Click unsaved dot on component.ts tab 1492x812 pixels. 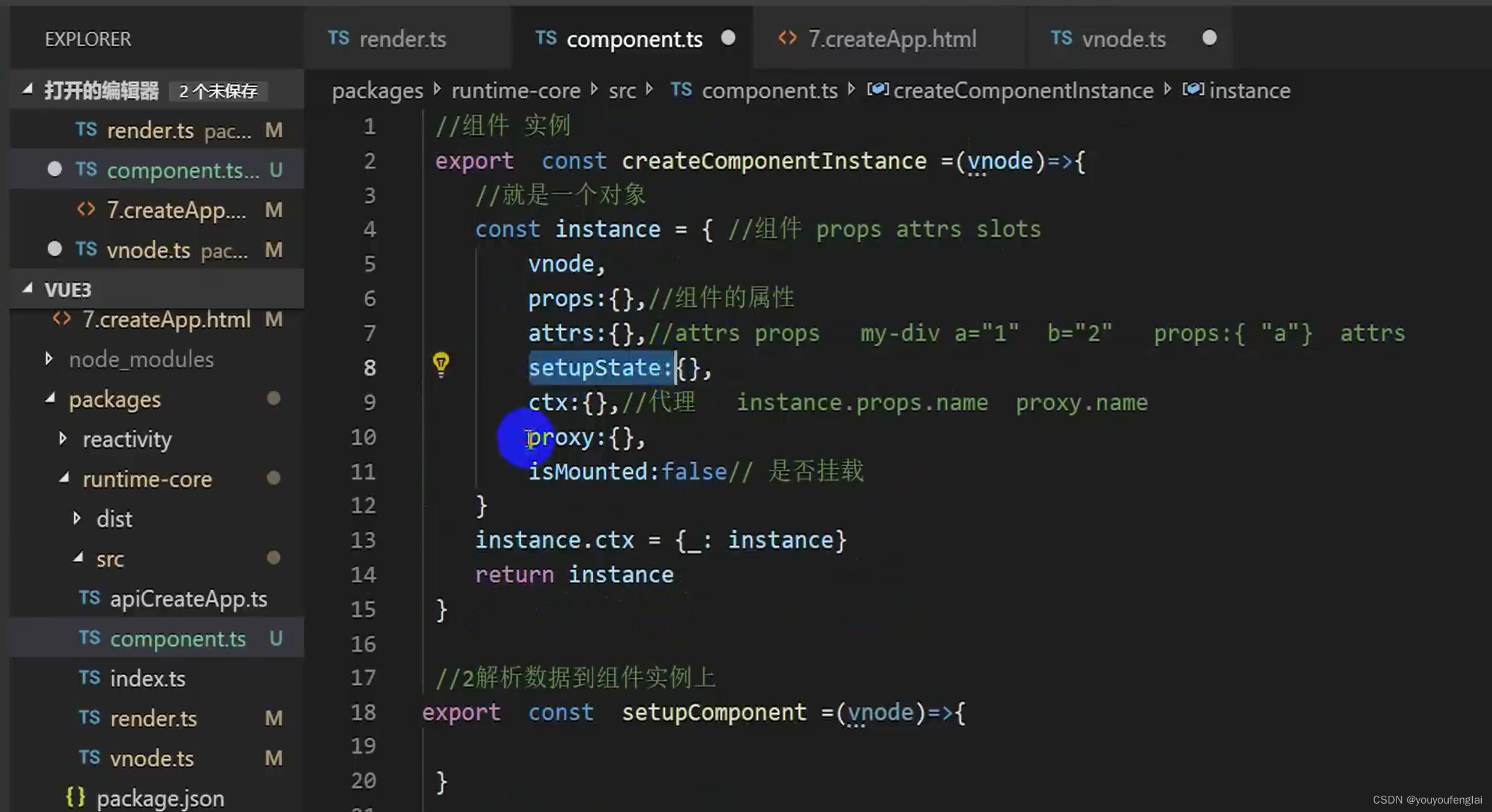(x=728, y=38)
